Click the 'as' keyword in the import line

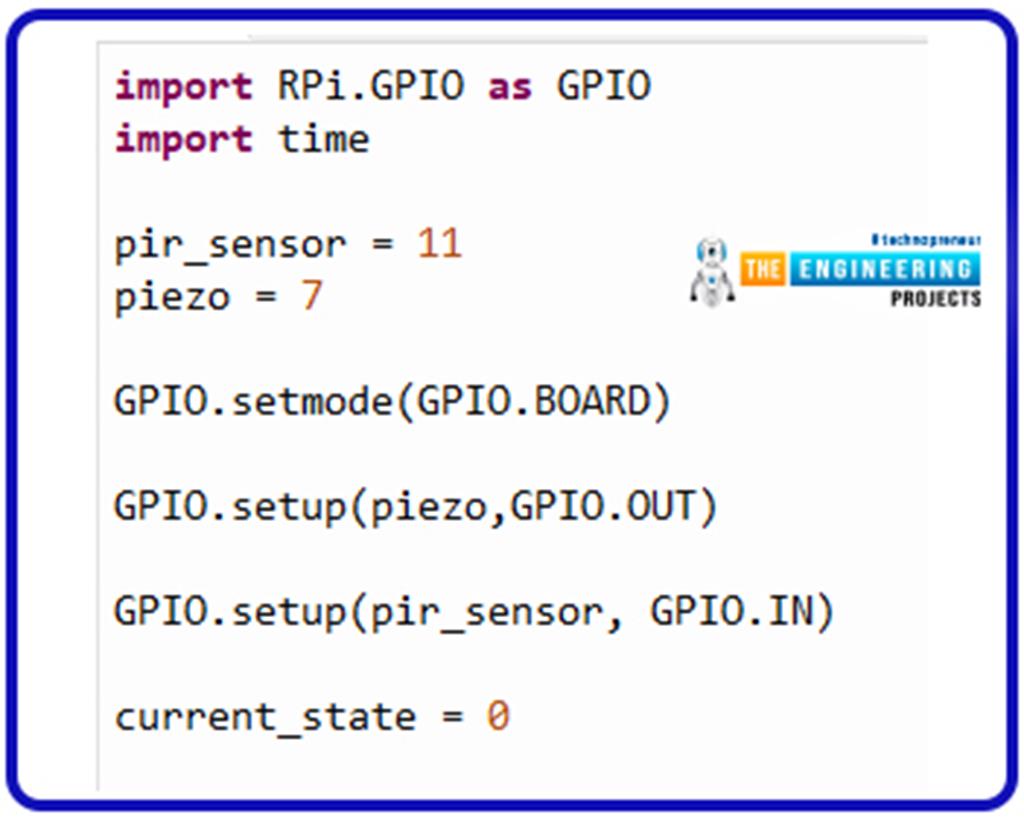(x=510, y=86)
